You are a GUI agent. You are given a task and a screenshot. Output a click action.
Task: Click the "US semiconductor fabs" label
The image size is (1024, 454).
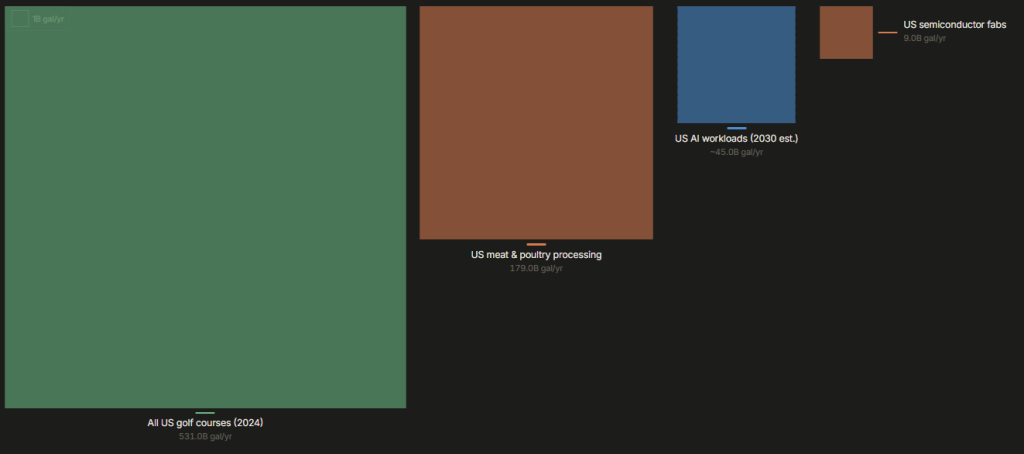point(954,25)
